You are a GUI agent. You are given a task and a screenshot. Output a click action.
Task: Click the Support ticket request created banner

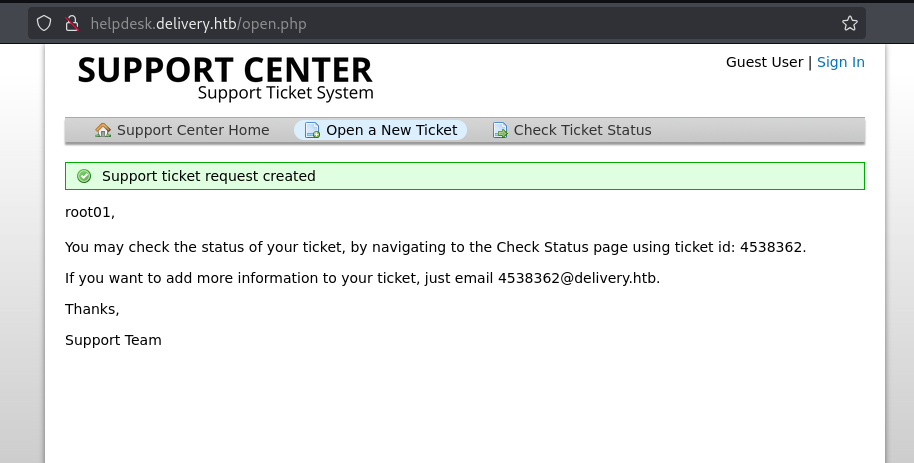pyautogui.click(x=465, y=176)
